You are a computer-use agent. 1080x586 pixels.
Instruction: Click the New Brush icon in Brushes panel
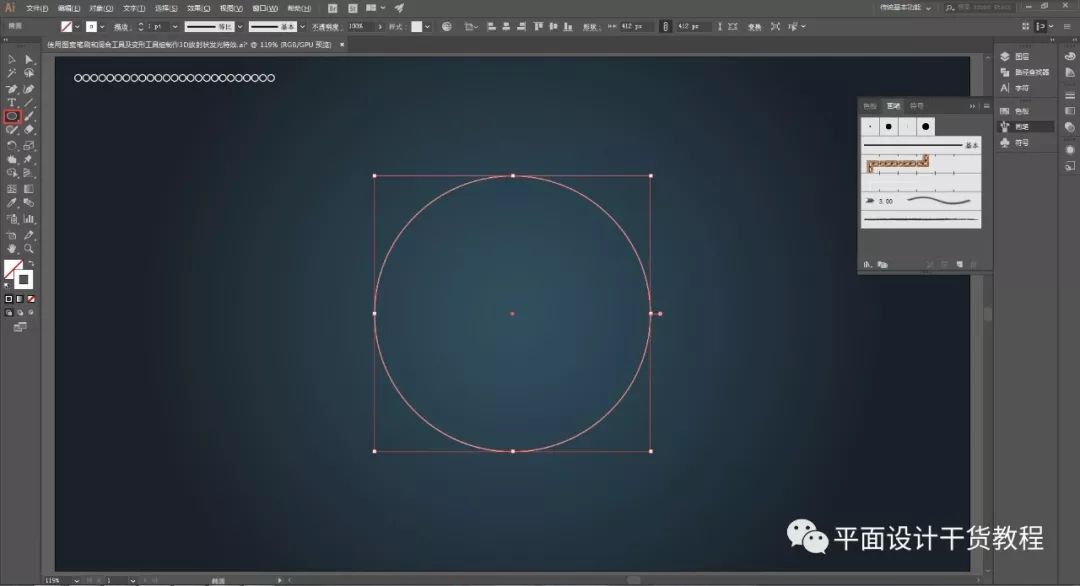959,264
